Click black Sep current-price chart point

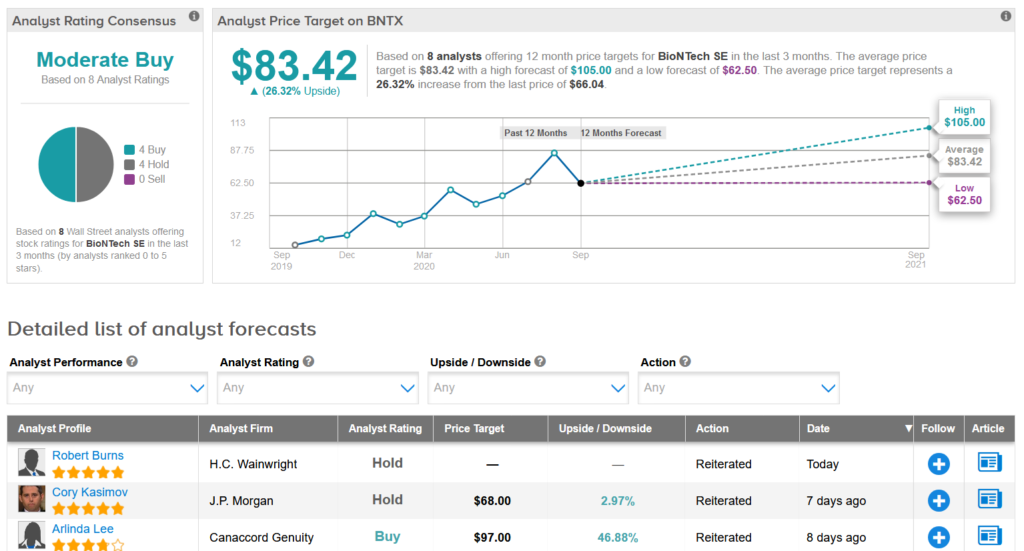(x=581, y=183)
